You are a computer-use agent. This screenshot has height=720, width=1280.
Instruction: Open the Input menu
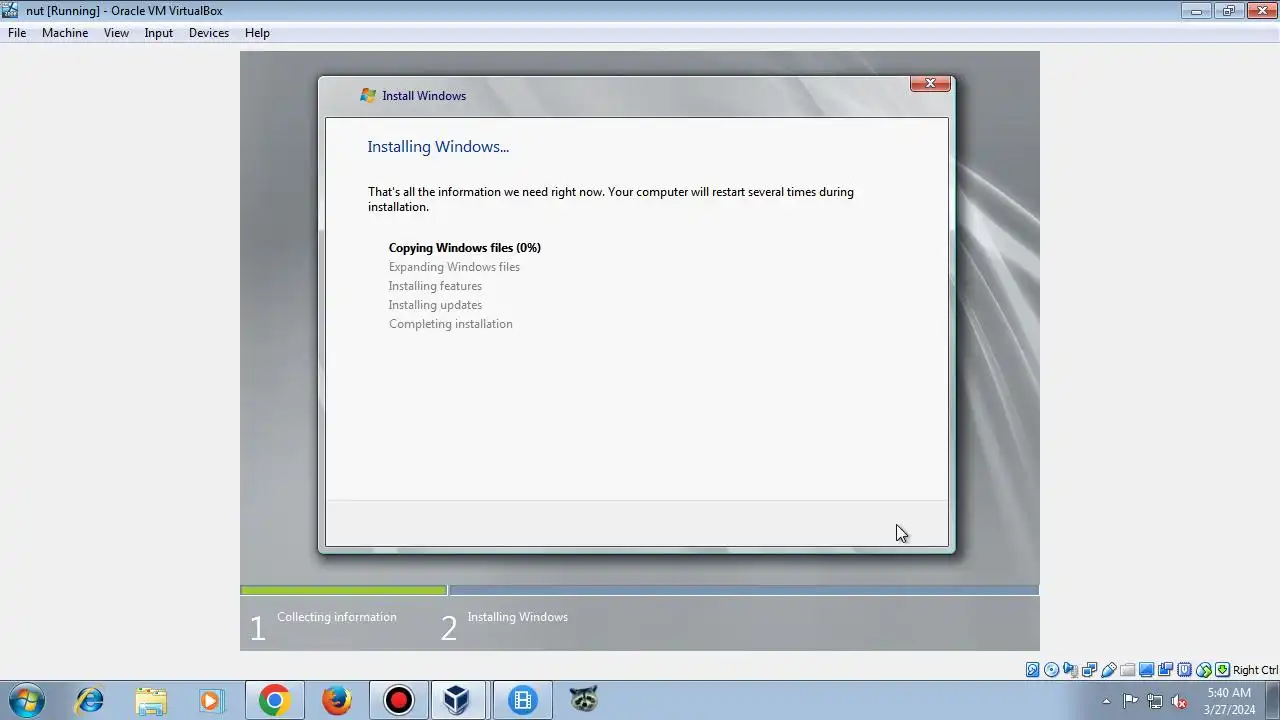click(x=158, y=33)
